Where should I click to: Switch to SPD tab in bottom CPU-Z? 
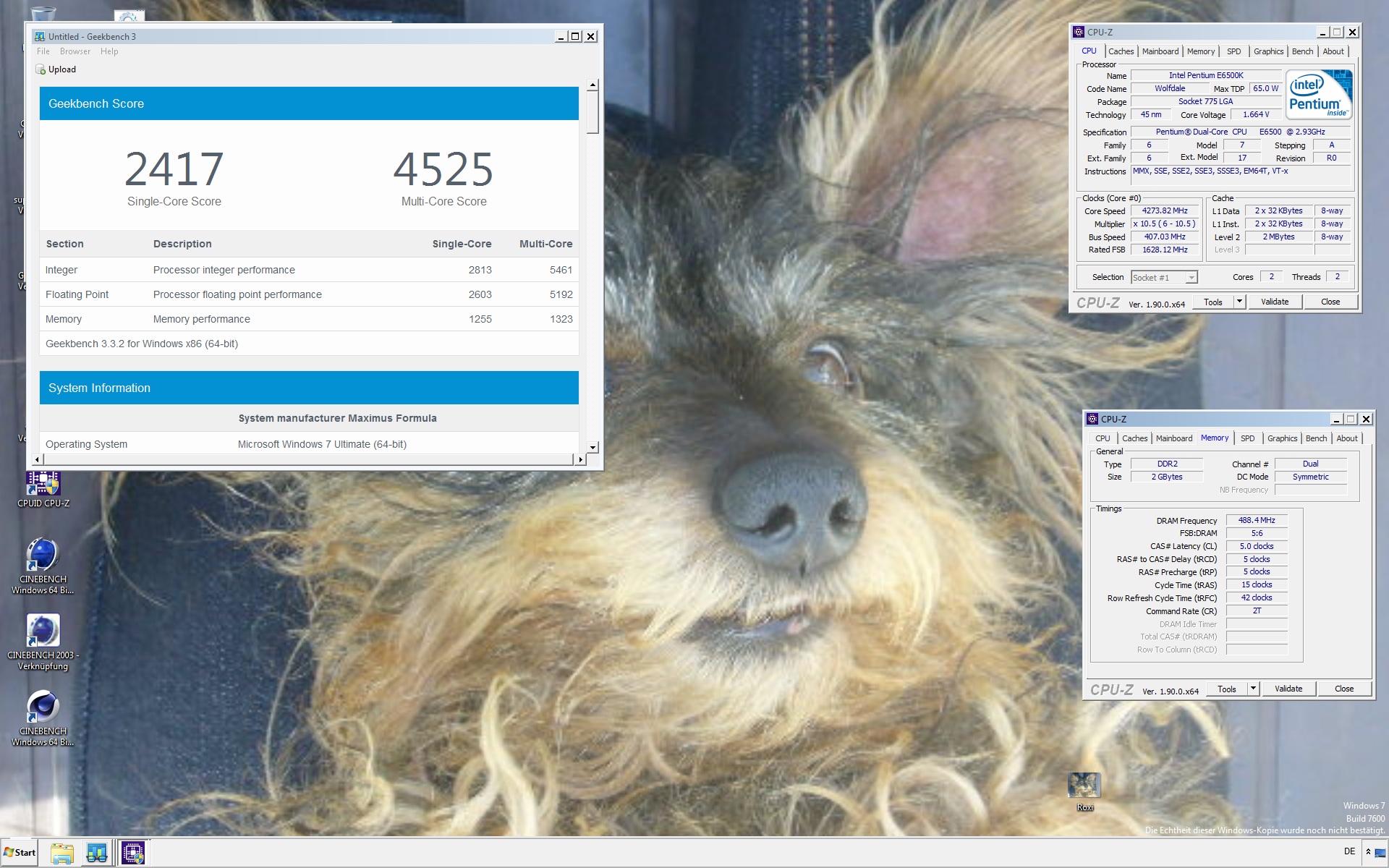point(1248,438)
